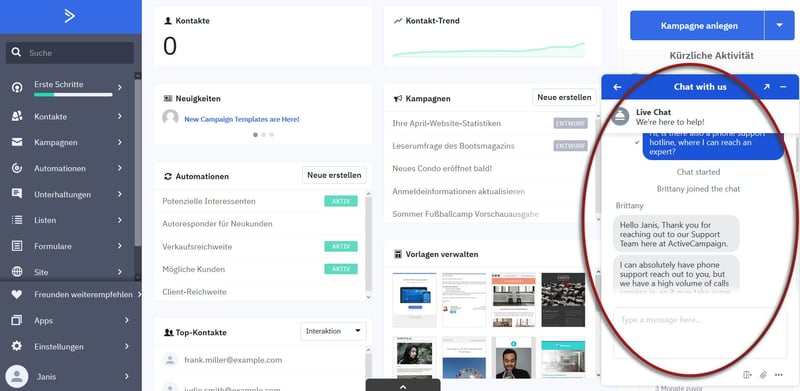Click the ActiveCampaign logo in the sidebar
The height and width of the screenshot is (391, 800).
point(69,16)
